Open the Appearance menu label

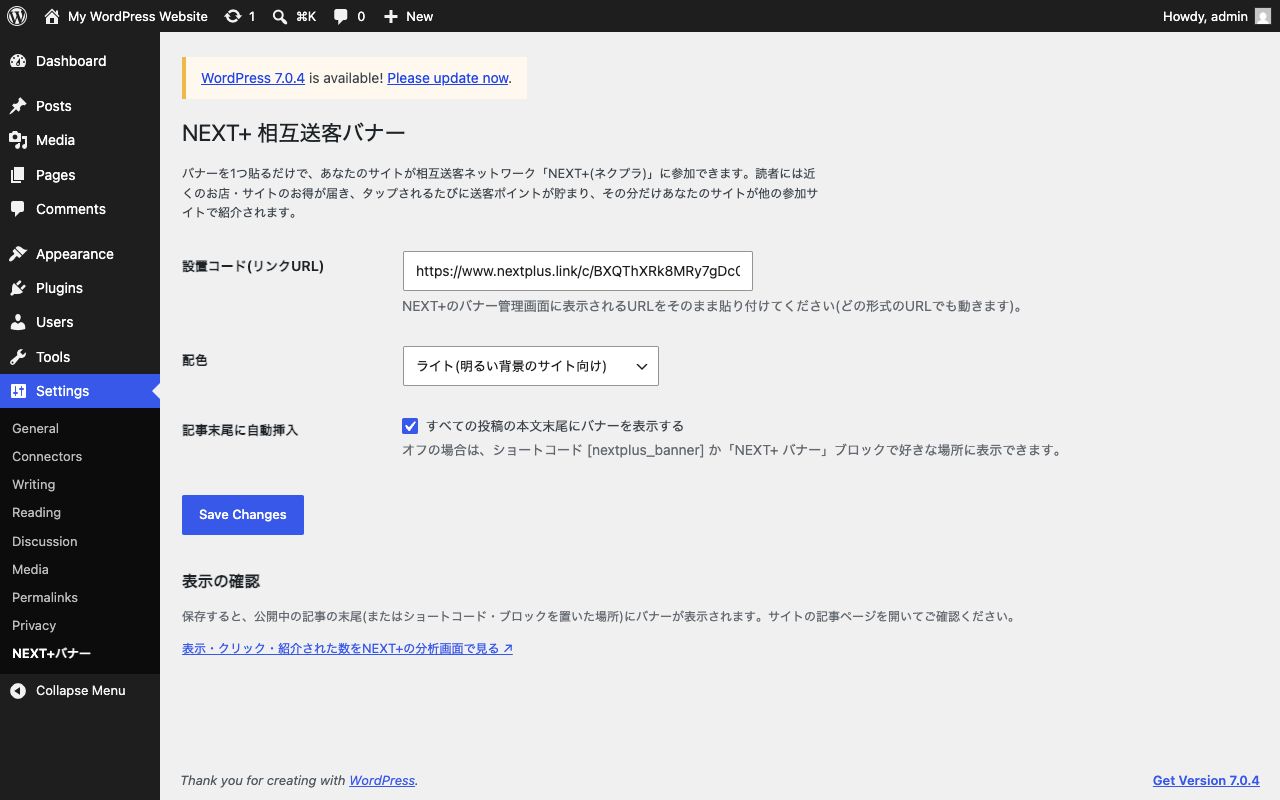pyautogui.click(x=75, y=254)
